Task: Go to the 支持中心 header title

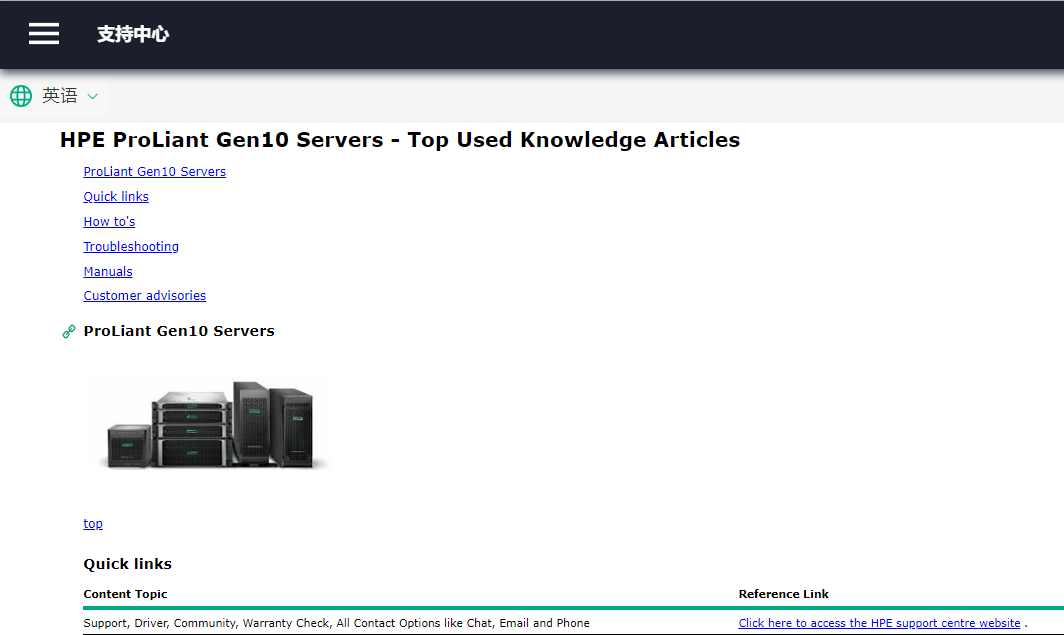Action: tap(133, 34)
